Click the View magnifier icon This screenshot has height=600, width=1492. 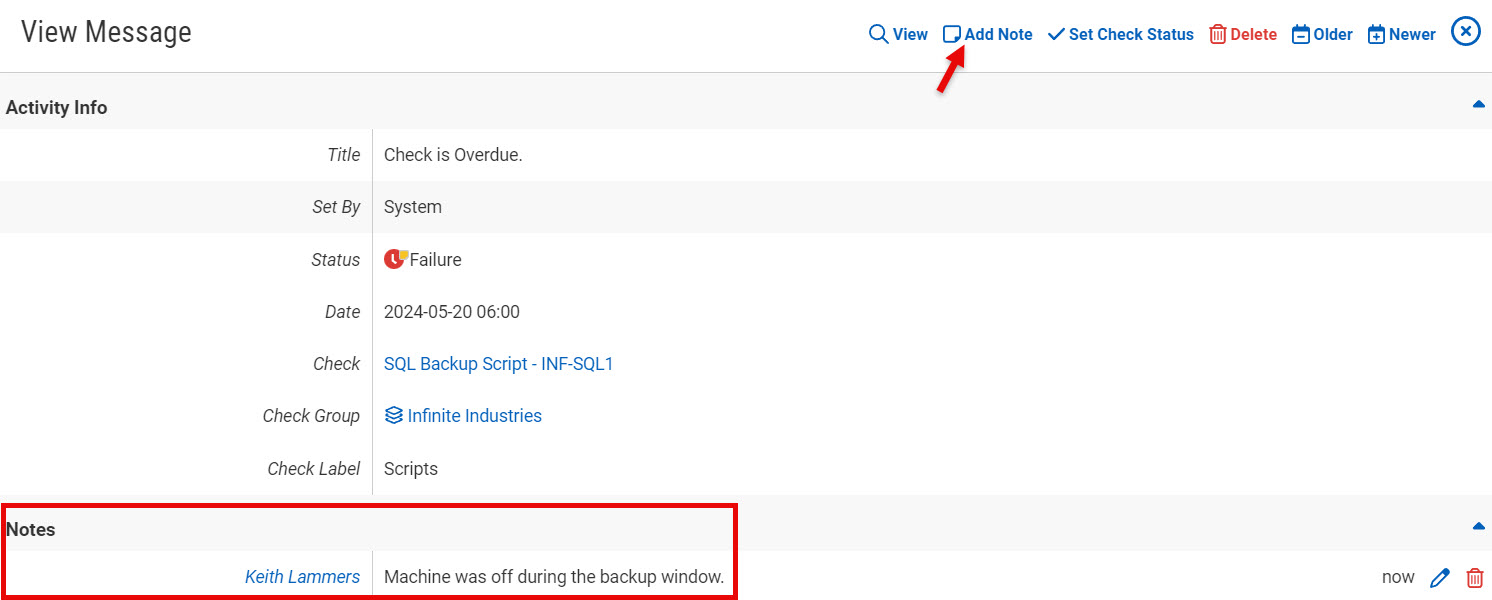(878, 34)
